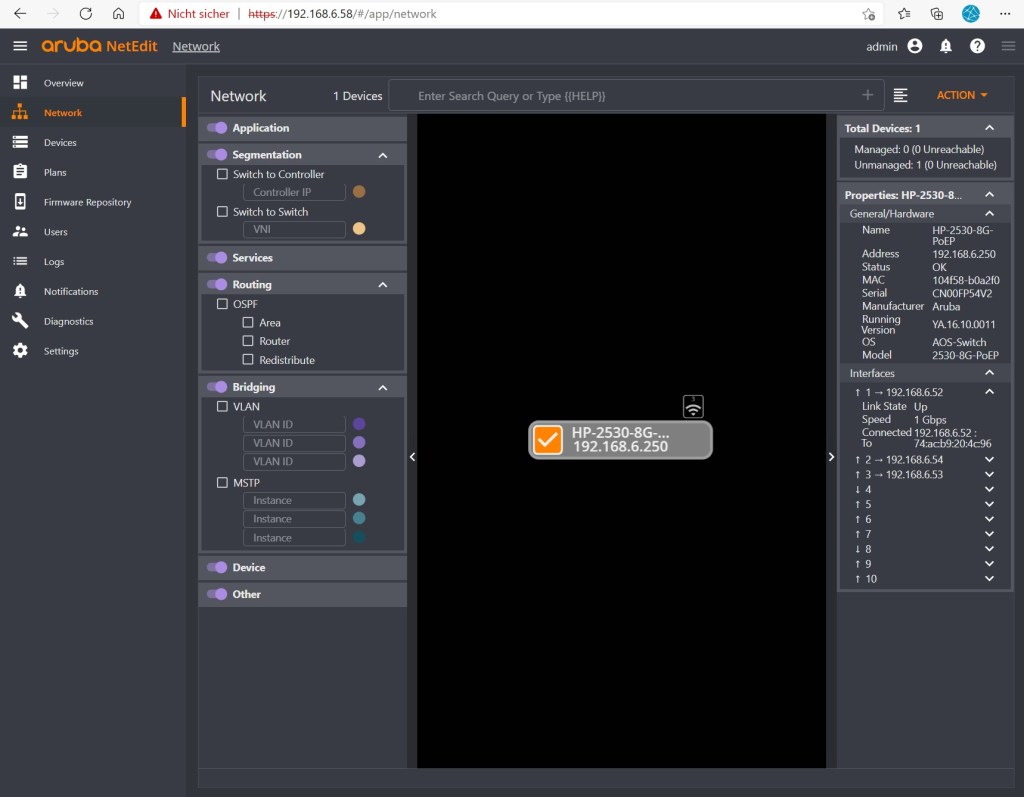Toggle the Bridging section switch
The image size is (1024, 797).
click(x=217, y=387)
